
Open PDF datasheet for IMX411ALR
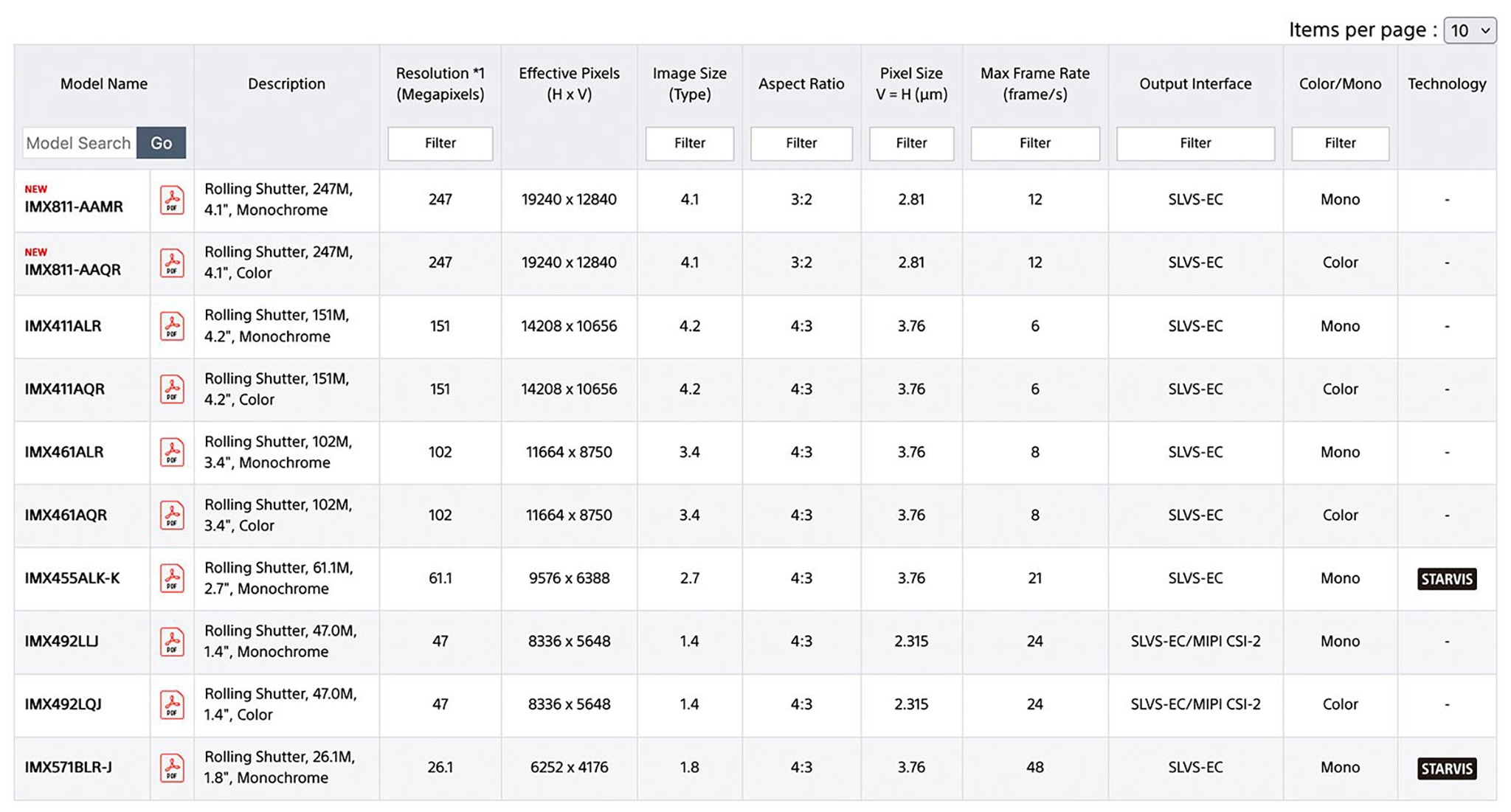tap(172, 326)
